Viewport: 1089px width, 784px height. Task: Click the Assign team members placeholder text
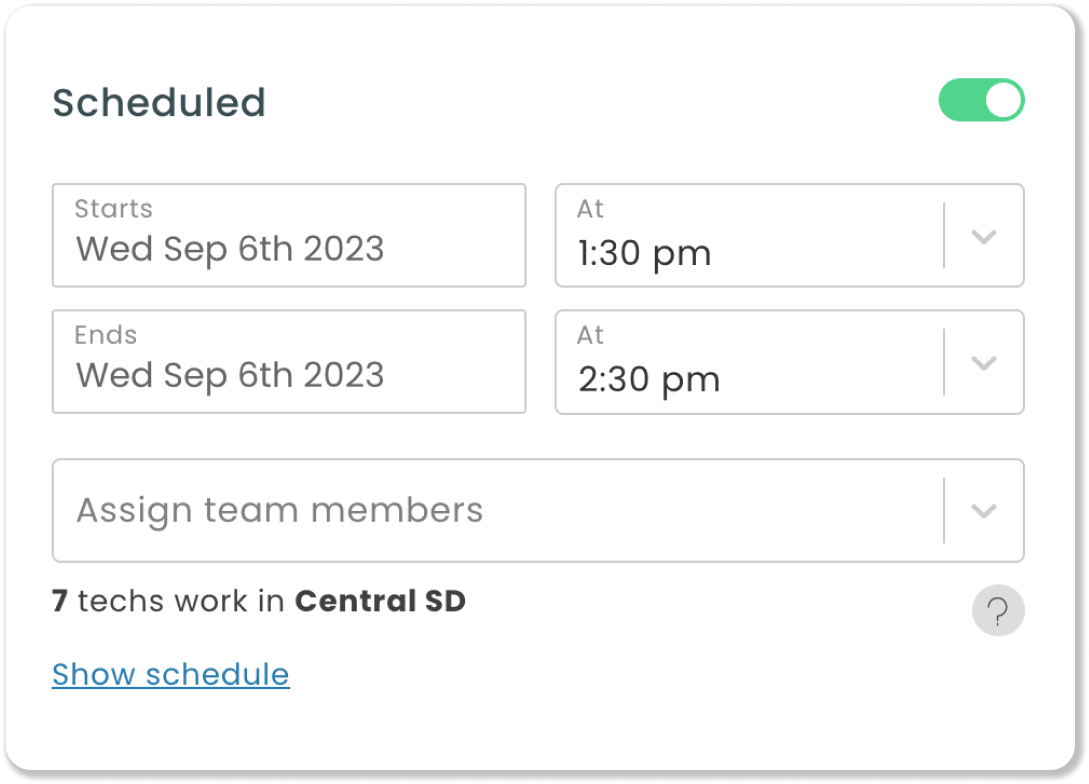click(x=280, y=511)
